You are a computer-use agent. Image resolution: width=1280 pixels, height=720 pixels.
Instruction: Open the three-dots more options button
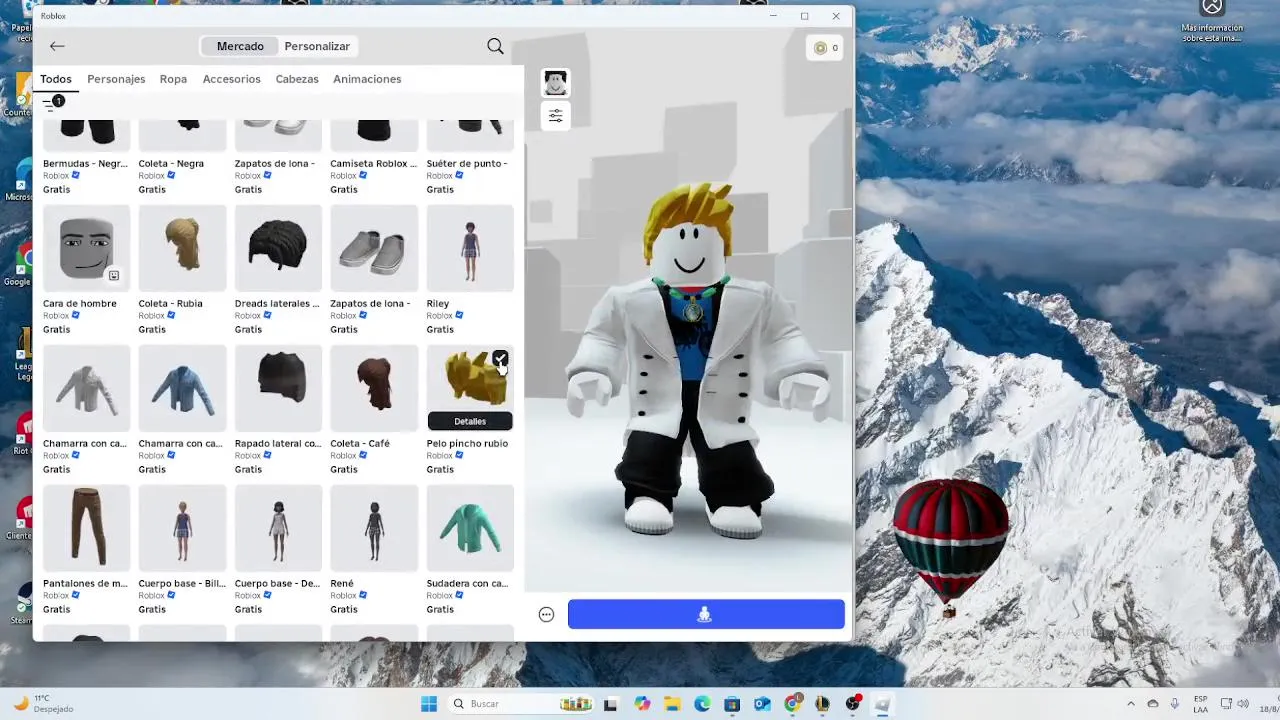coord(546,615)
